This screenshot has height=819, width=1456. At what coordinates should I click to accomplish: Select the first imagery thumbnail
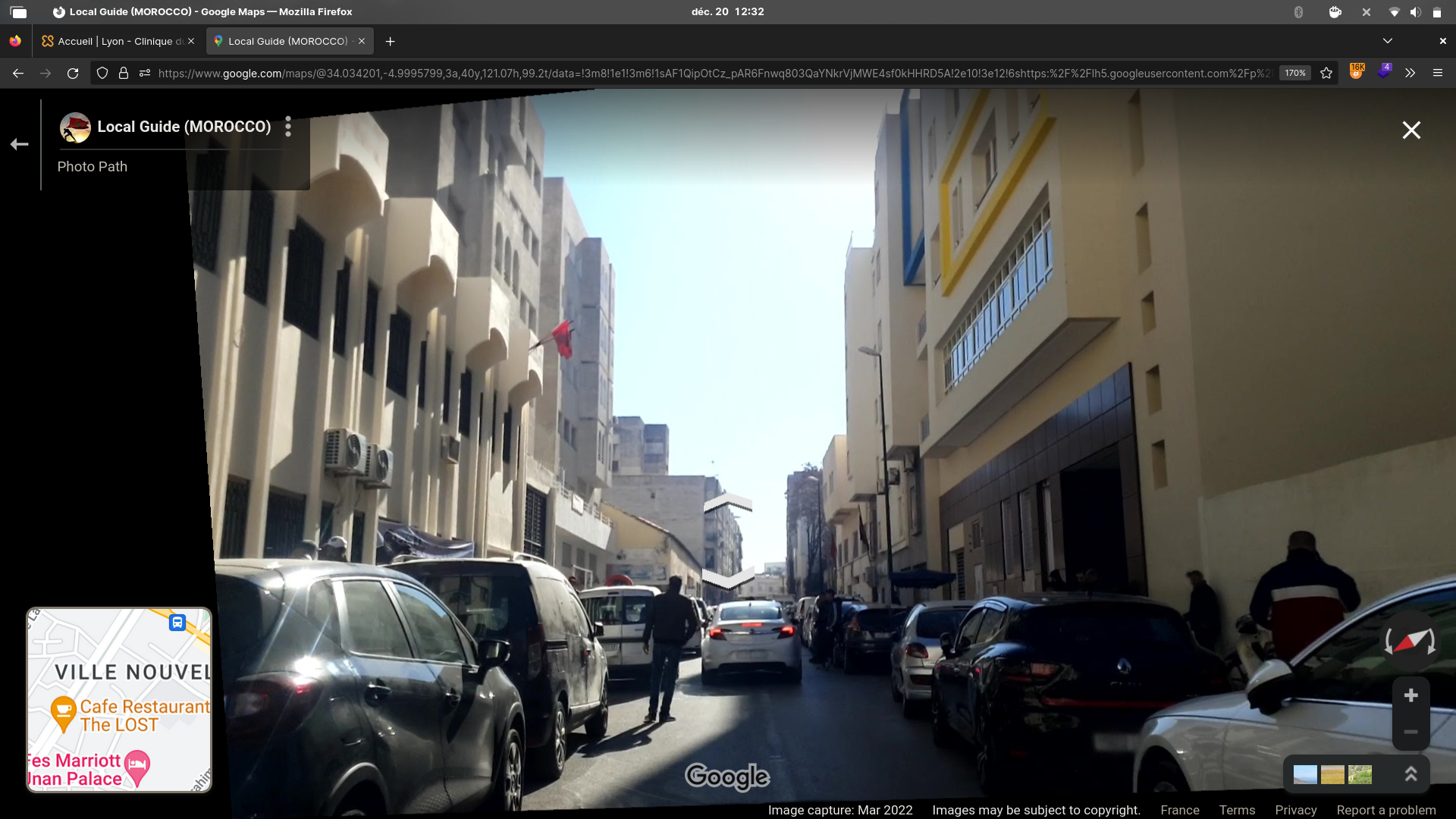coord(1305,774)
